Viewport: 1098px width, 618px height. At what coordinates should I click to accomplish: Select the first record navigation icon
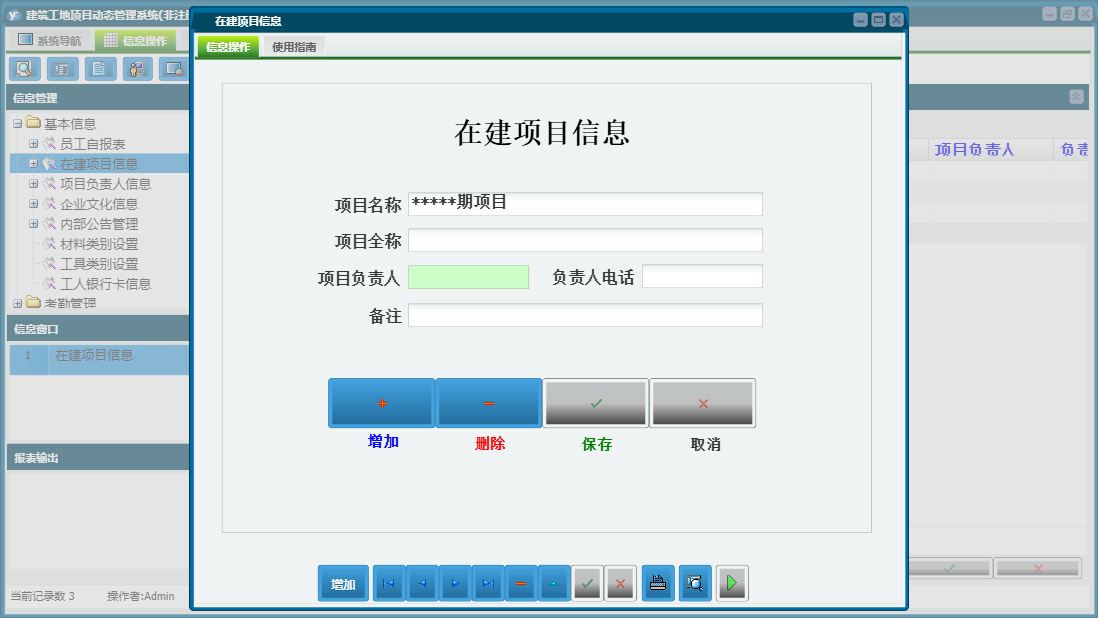click(x=388, y=583)
